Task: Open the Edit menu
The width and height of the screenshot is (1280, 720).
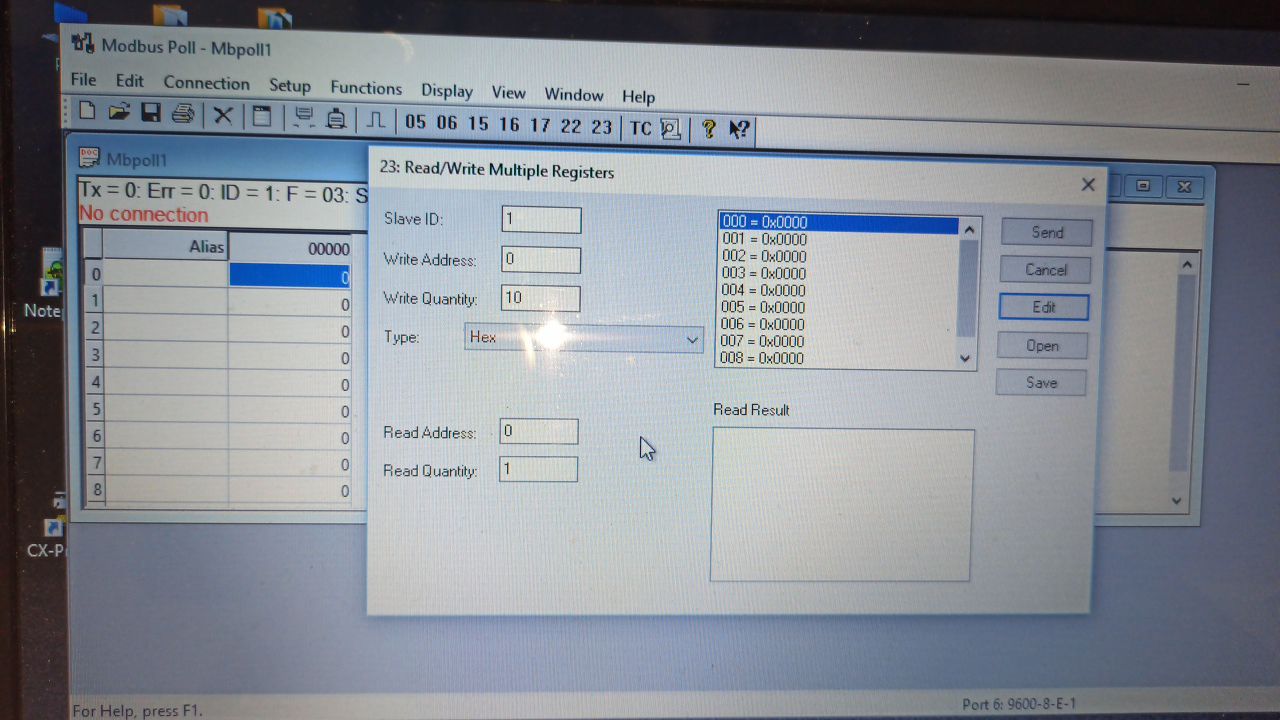Action: tap(130, 82)
